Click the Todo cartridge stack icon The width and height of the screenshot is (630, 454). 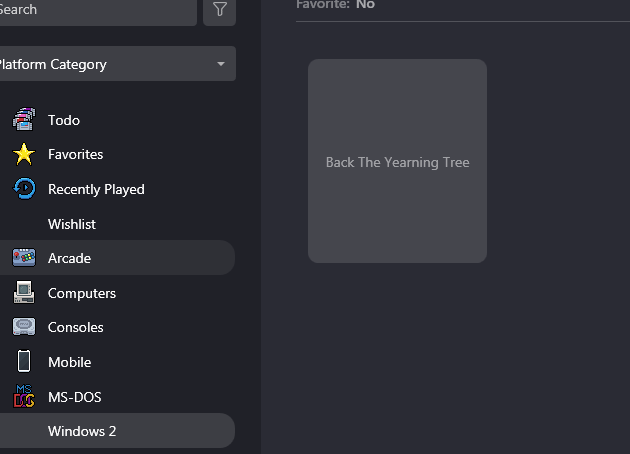(x=24, y=119)
